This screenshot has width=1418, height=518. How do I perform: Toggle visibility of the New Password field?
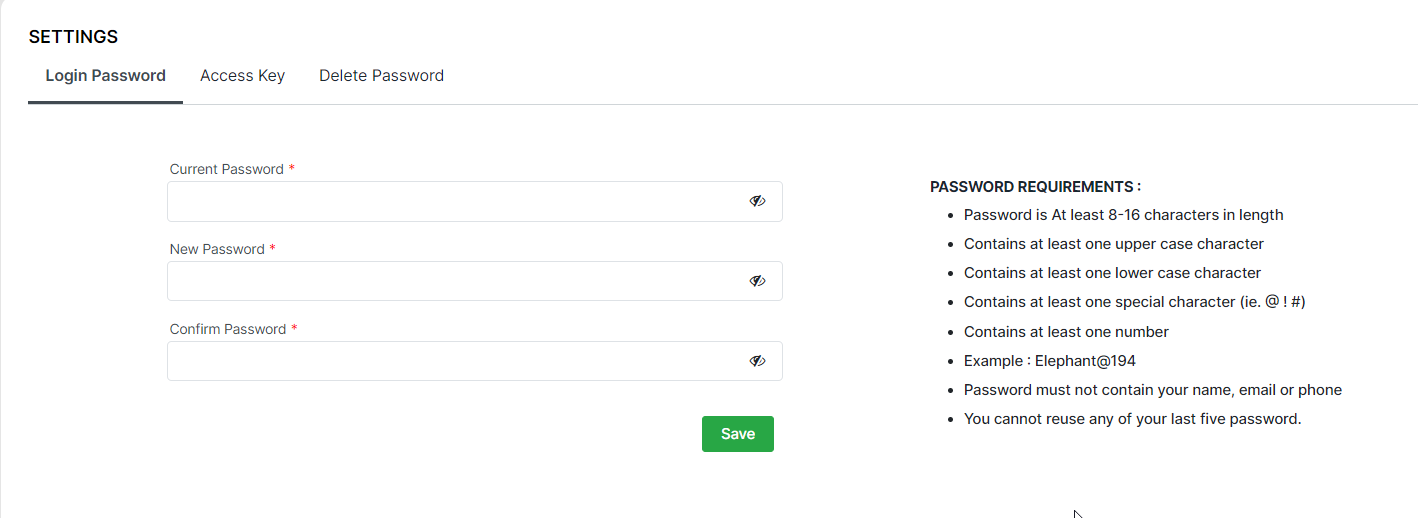point(757,281)
